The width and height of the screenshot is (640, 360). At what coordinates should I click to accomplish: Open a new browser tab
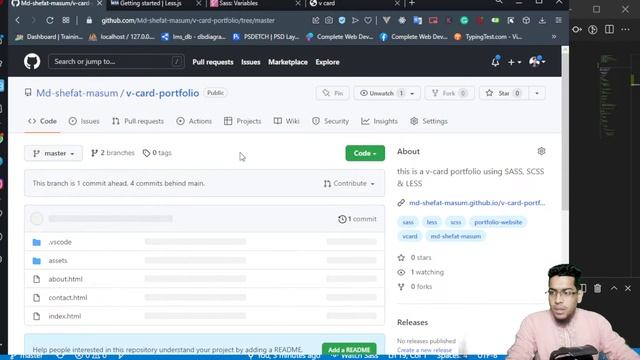tap(412, 4)
